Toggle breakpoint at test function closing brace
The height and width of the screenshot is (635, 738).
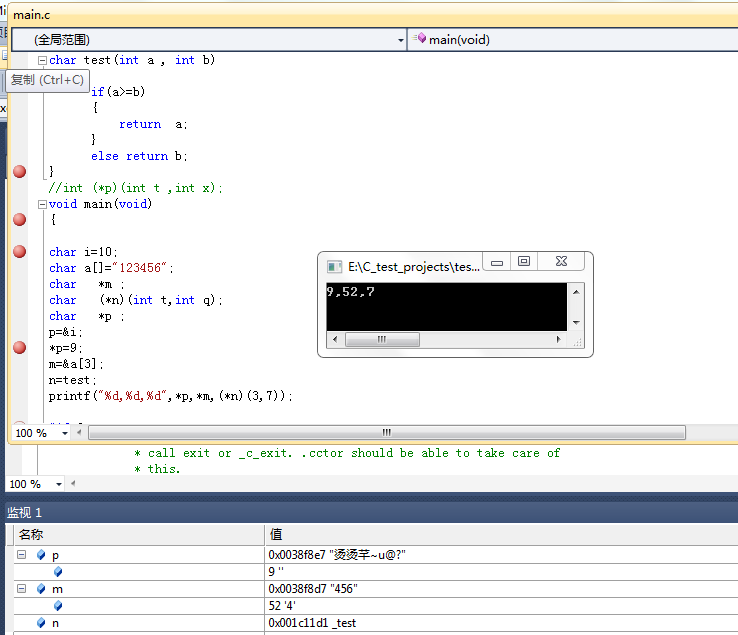pos(19,172)
